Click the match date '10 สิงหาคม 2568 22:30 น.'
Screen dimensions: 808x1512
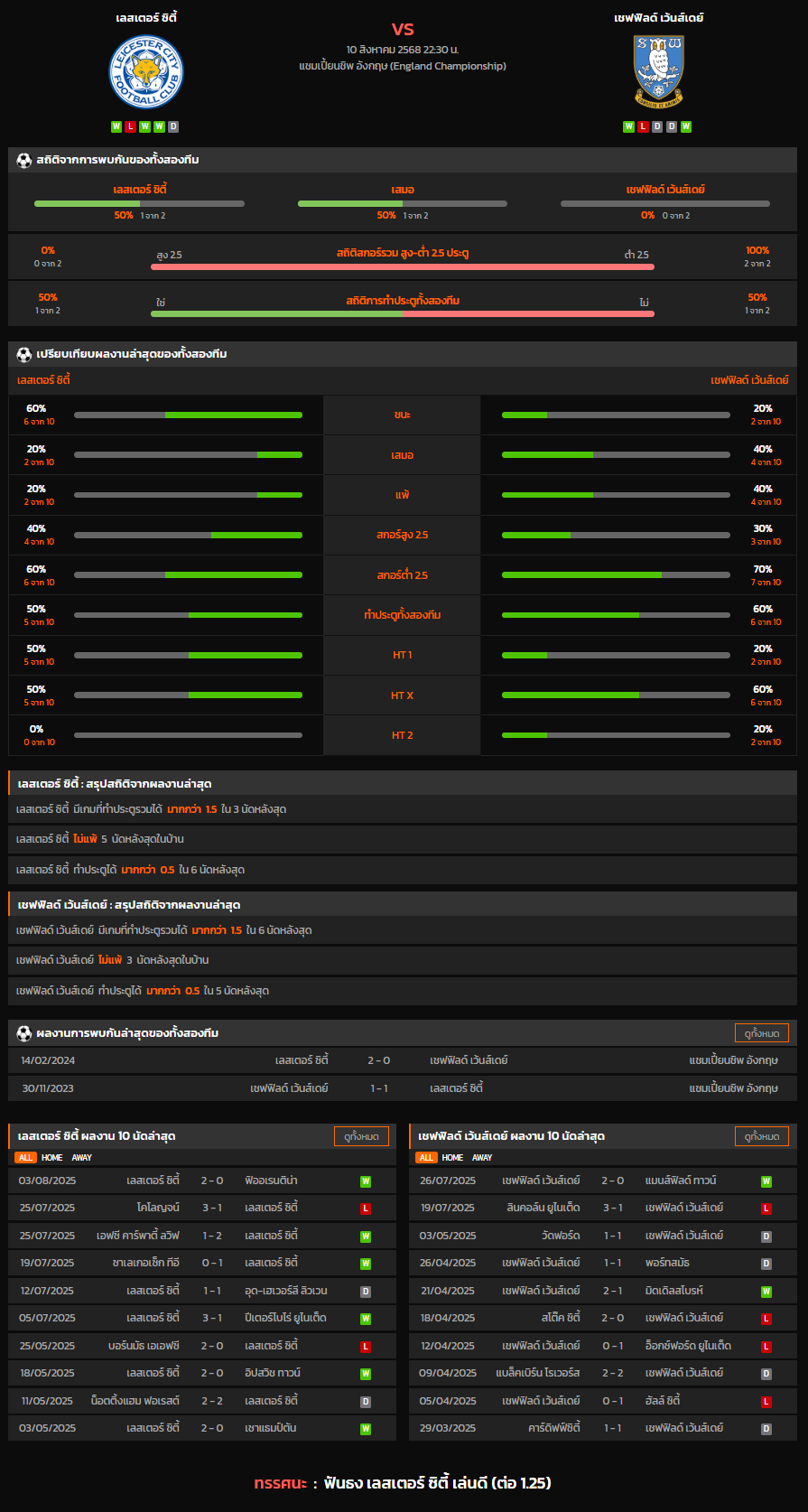coord(403,50)
